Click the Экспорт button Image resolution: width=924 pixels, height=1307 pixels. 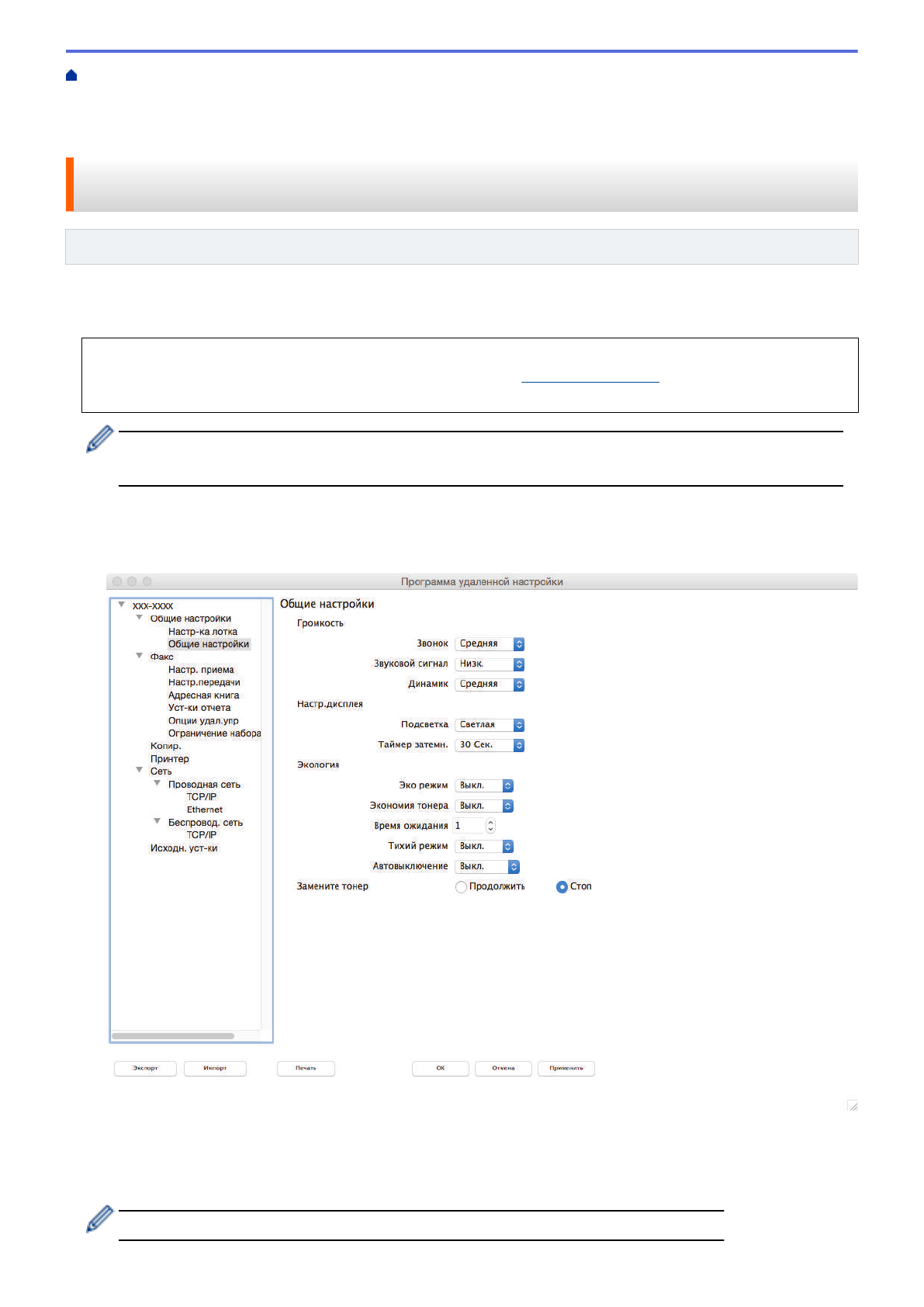click(145, 1069)
